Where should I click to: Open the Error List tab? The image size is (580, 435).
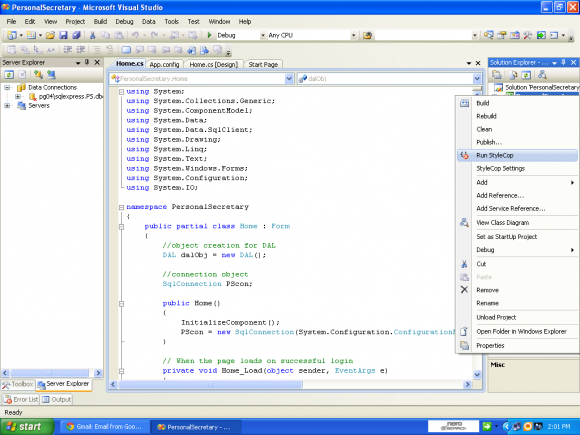[x=21, y=399]
